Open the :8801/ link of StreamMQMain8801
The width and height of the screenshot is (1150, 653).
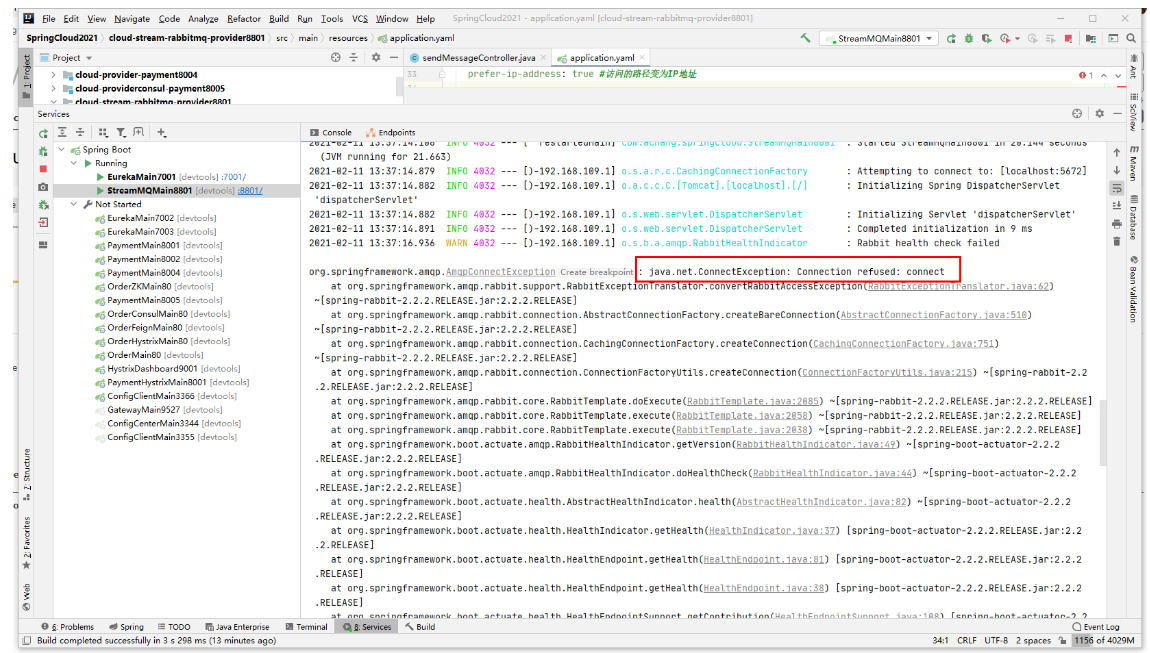(x=250, y=191)
